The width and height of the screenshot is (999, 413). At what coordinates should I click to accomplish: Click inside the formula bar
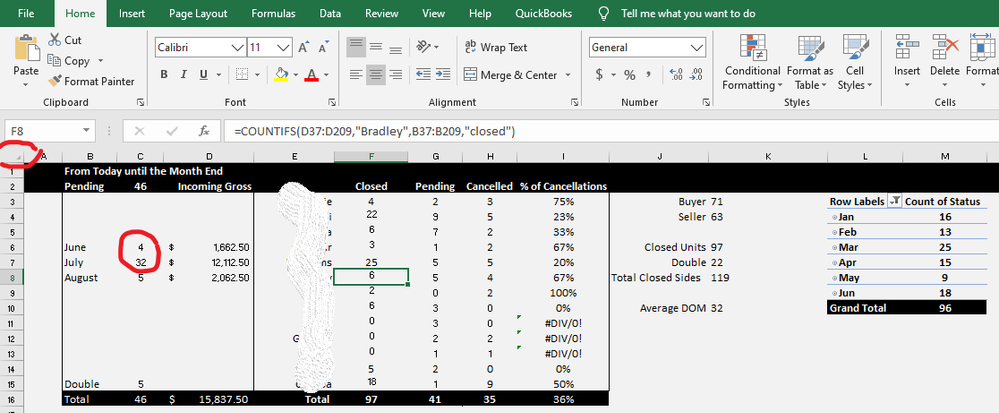point(610,131)
